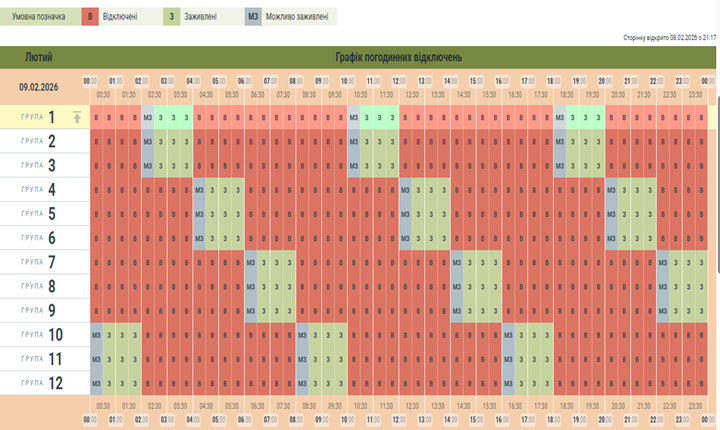Viewport: 720px width, 430px height.
Task: Select the Група 10 row label
Action: click(x=44, y=334)
